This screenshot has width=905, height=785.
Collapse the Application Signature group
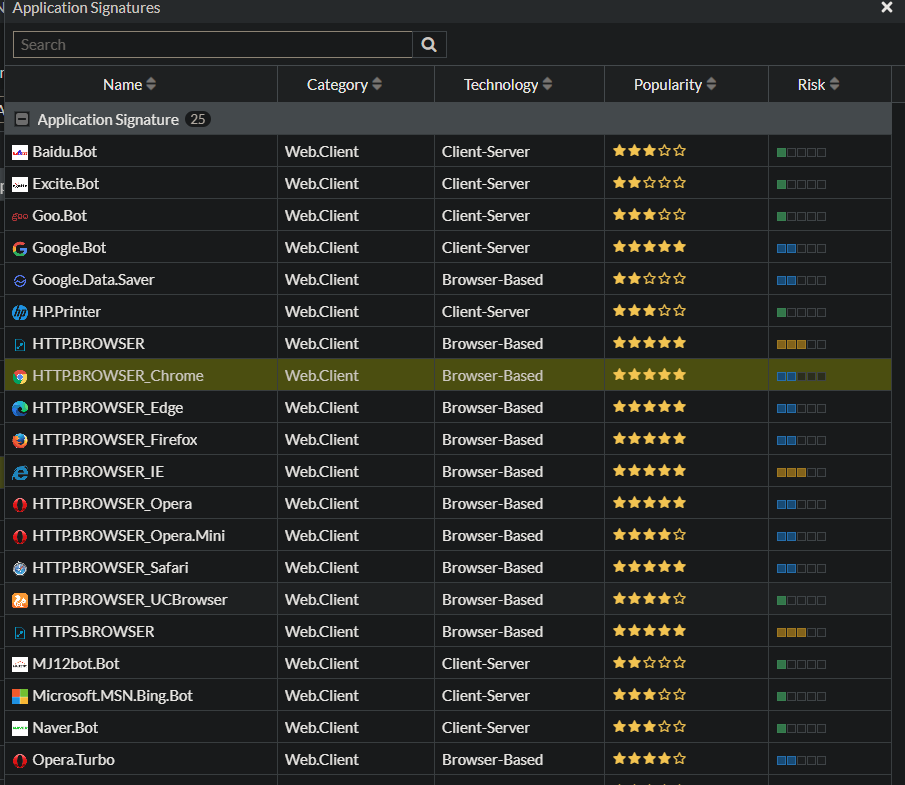point(22,119)
